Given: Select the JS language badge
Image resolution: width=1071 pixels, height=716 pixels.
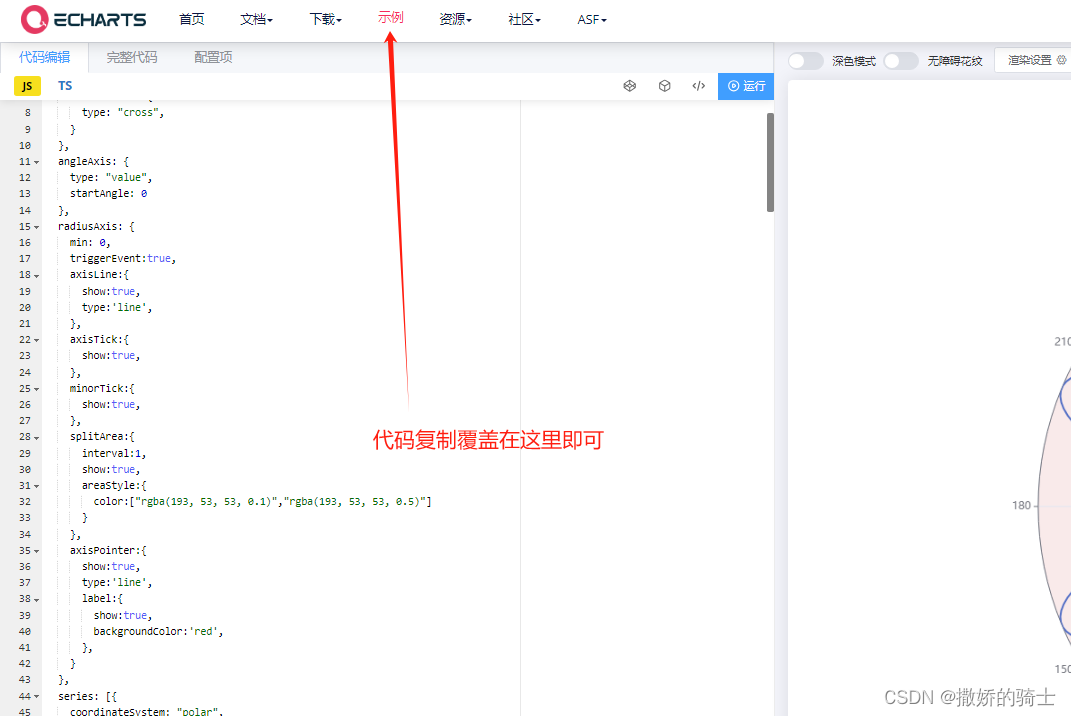Looking at the screenshot, I should point(26,86).
